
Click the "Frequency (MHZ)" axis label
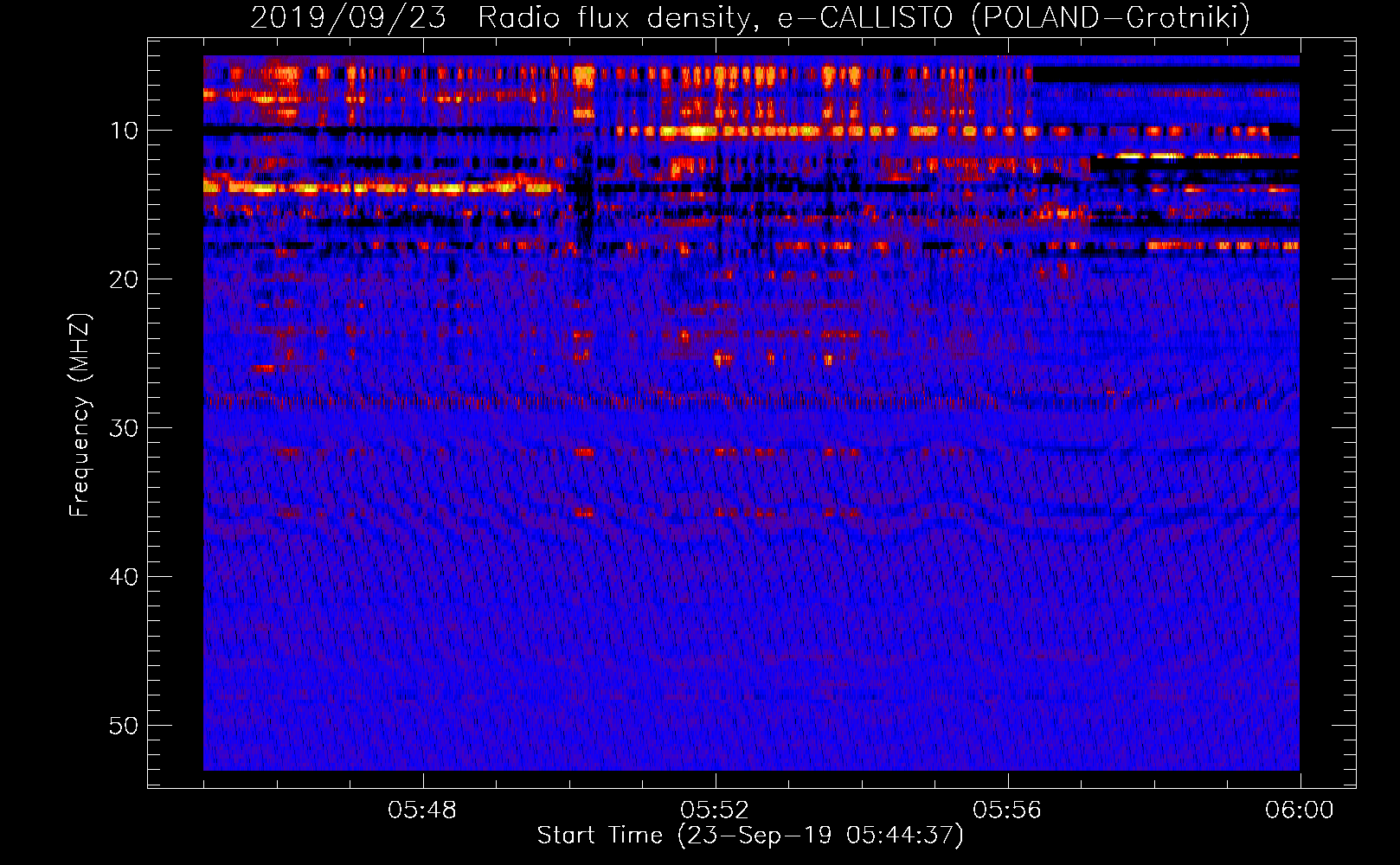(x=80, y=415)
